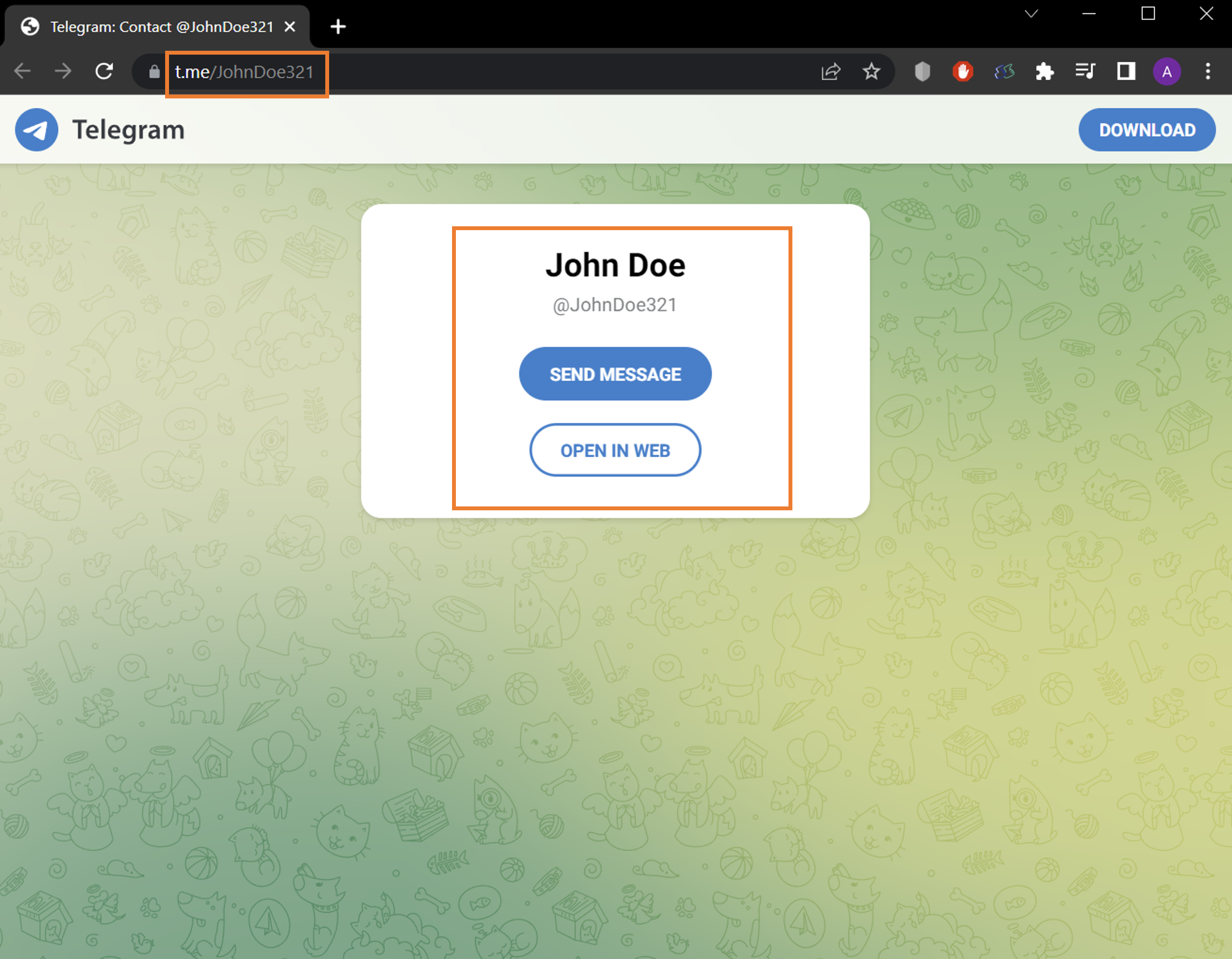
Task: Click the browser forward arrow
Action: [63, 72]
